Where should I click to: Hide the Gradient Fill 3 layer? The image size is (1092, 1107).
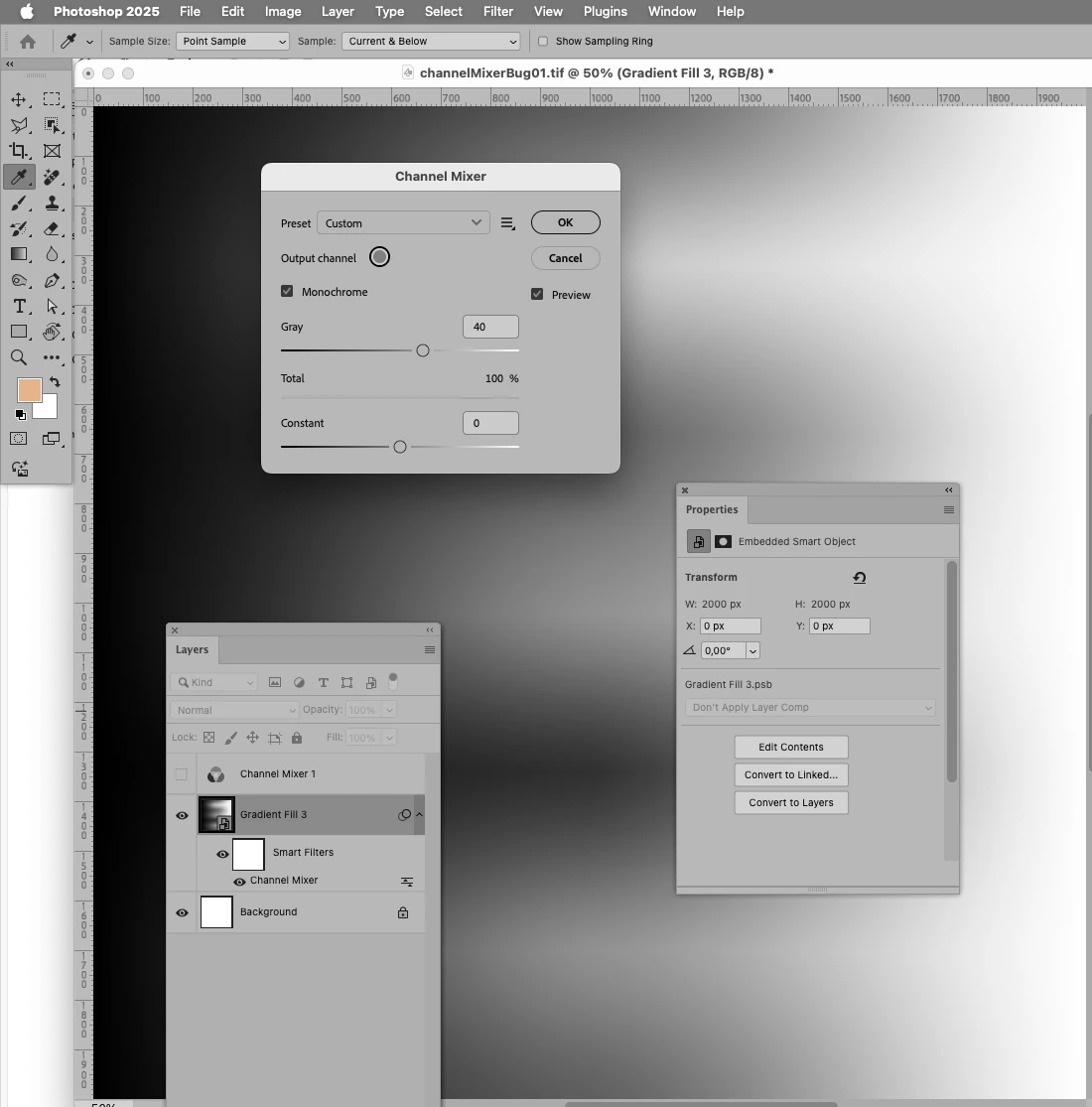tap(182, 815)
